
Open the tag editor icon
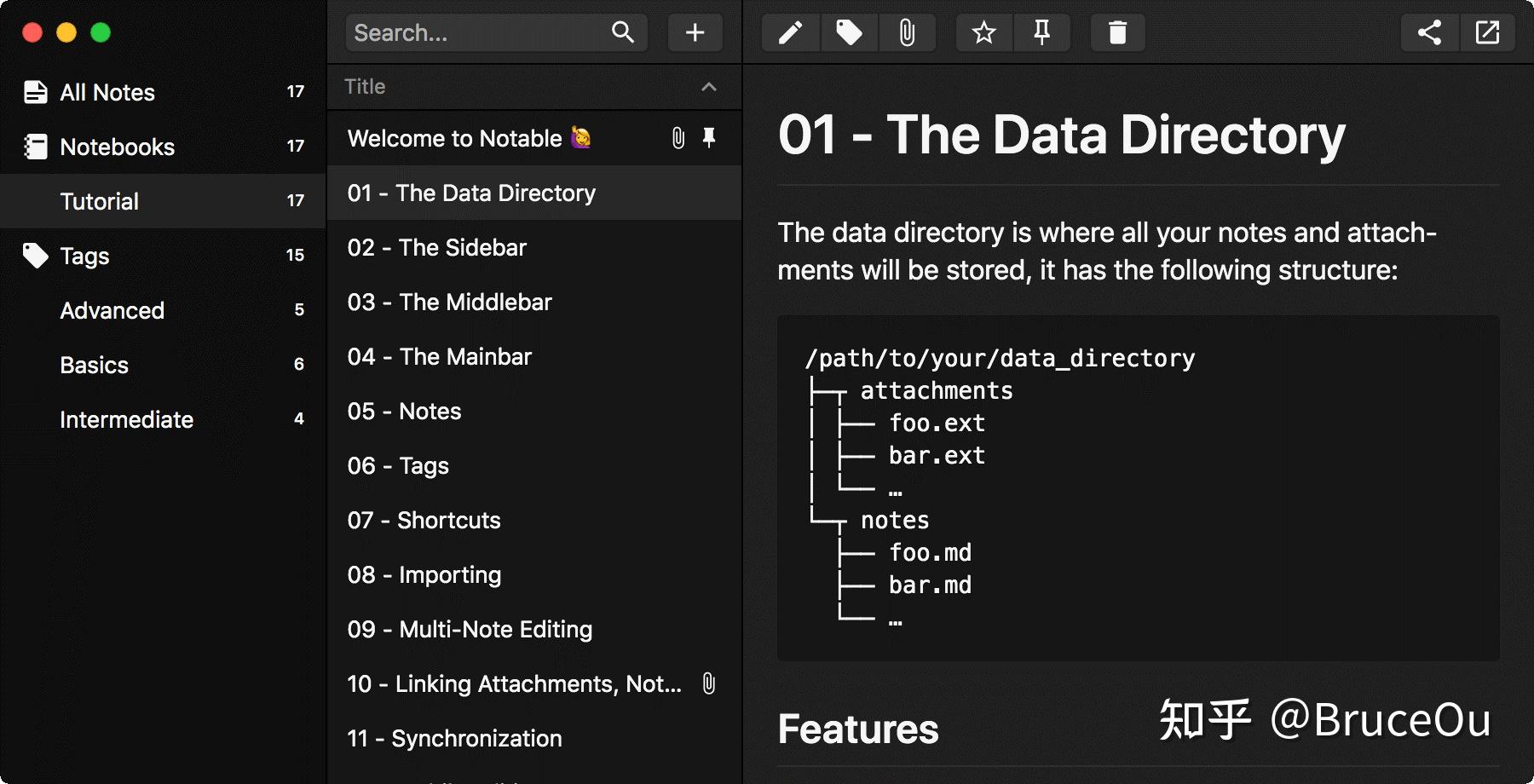click(849, 33)
